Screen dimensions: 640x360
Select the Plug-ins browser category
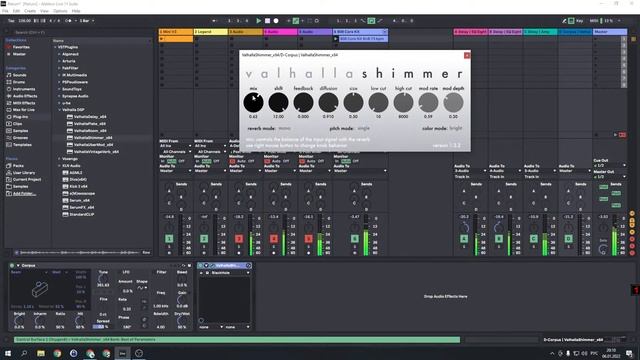[20, 117]
